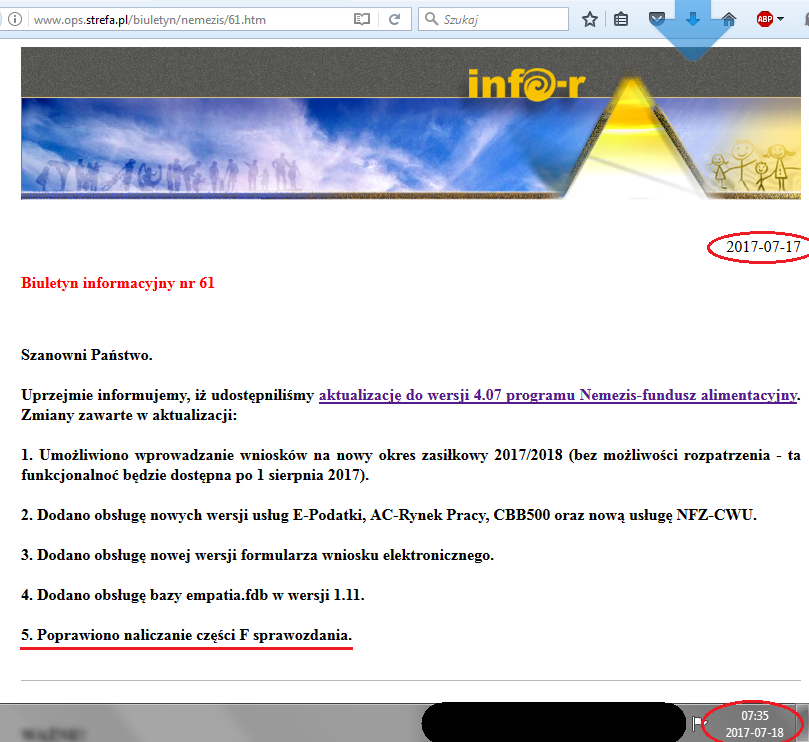Image resolution: width=809 pixels, height=742 pixels.
Task: Click the children drawing in banner
Action: [751, 166]
